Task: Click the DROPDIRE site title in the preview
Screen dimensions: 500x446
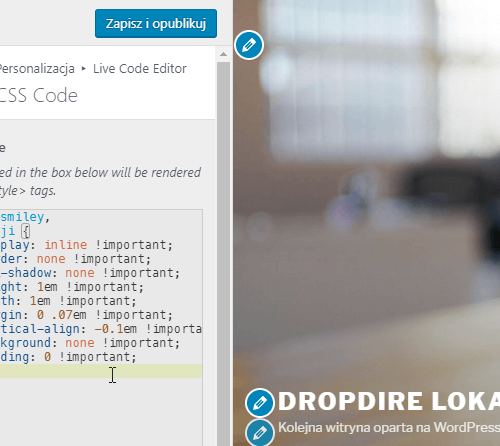Action: (x=389, y=401)
